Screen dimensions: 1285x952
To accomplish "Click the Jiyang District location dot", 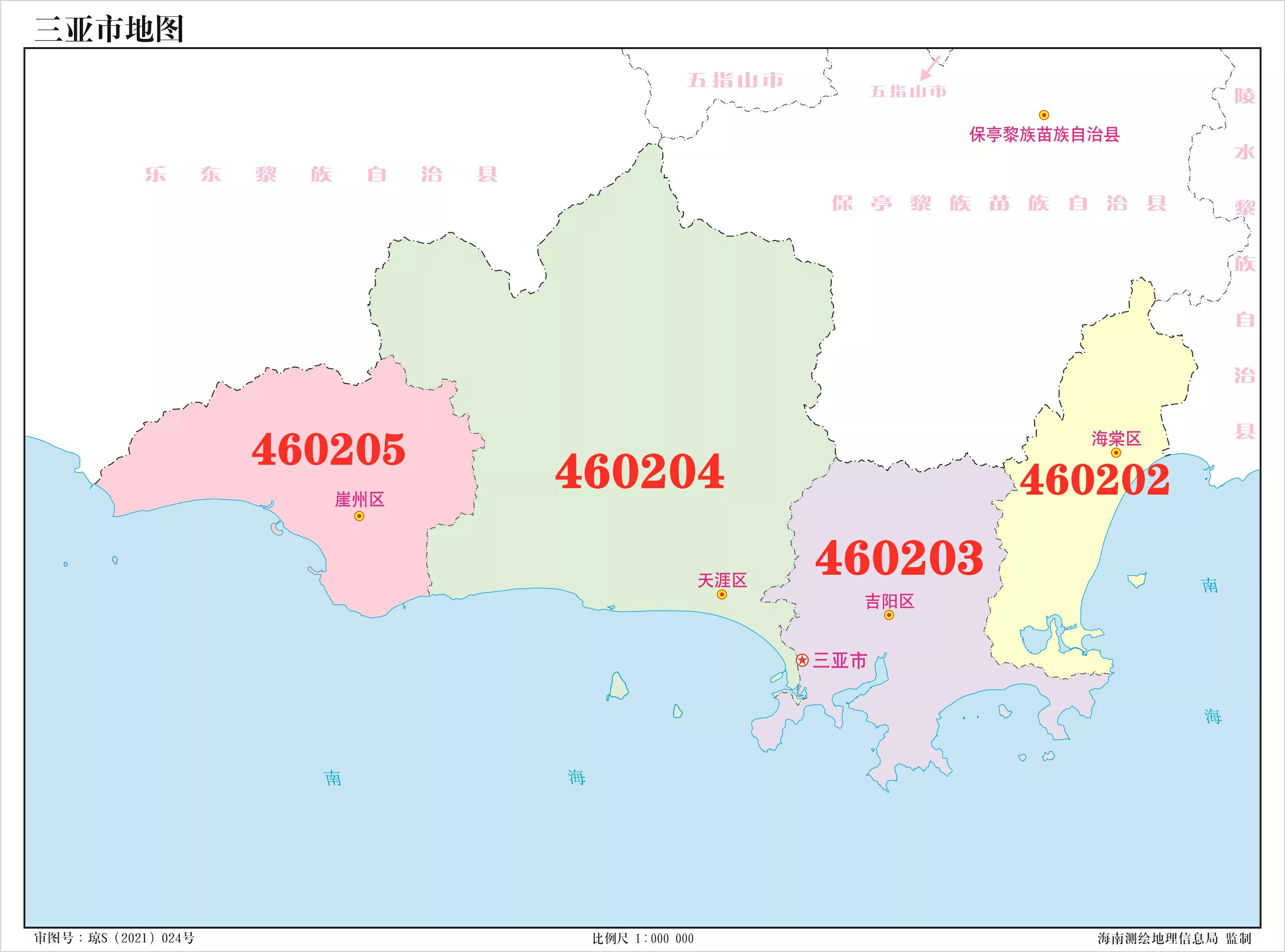I will pos(889,615).
